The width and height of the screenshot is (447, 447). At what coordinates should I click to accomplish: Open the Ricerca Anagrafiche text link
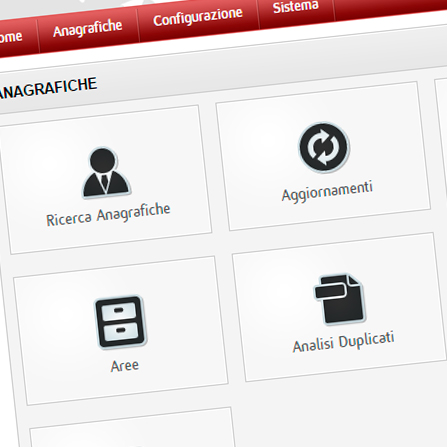point(108,215)
